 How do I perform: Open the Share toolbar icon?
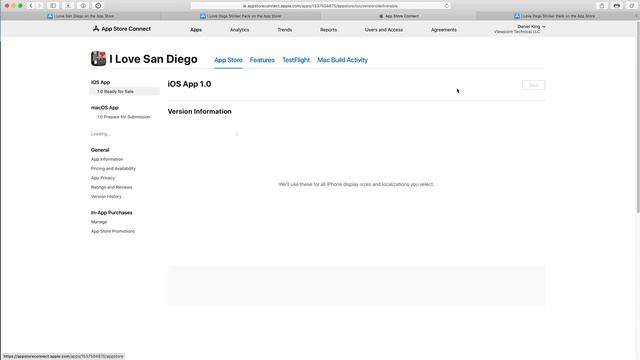coord(602,6)
